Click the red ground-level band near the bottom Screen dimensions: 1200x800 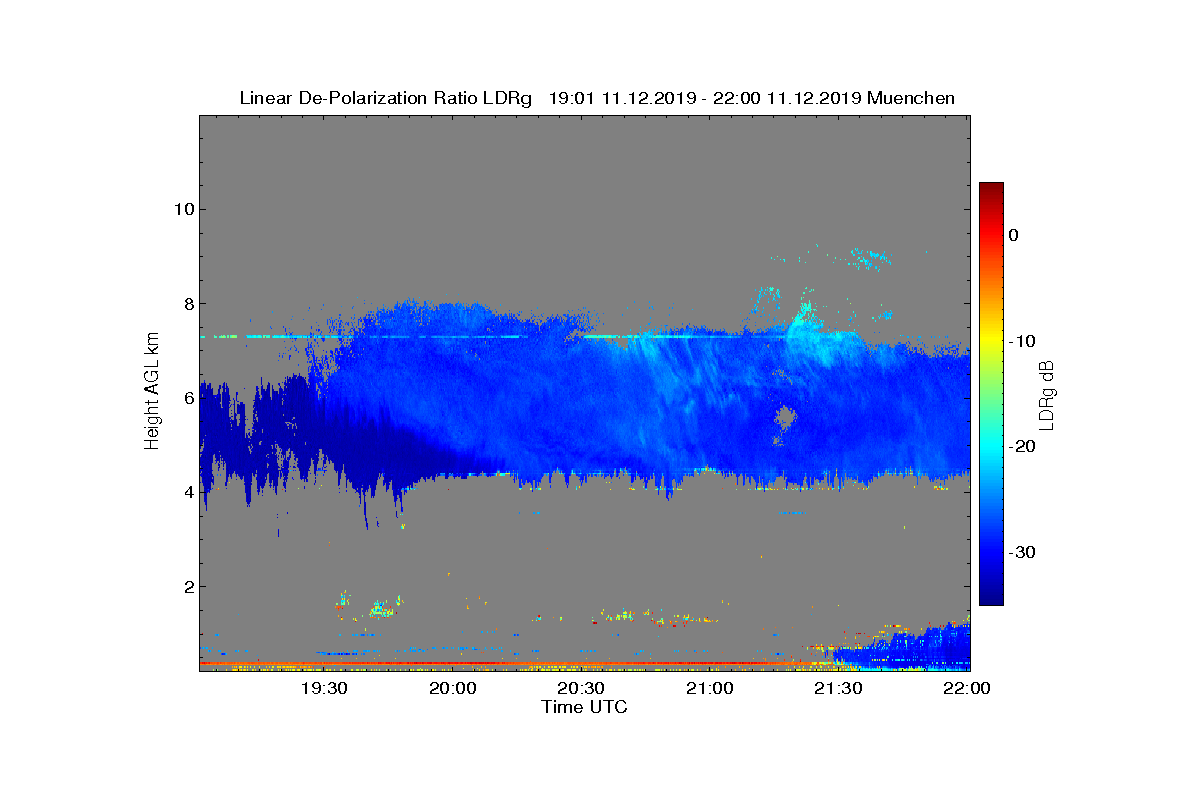pyautogui.click(x=500, y=663)
